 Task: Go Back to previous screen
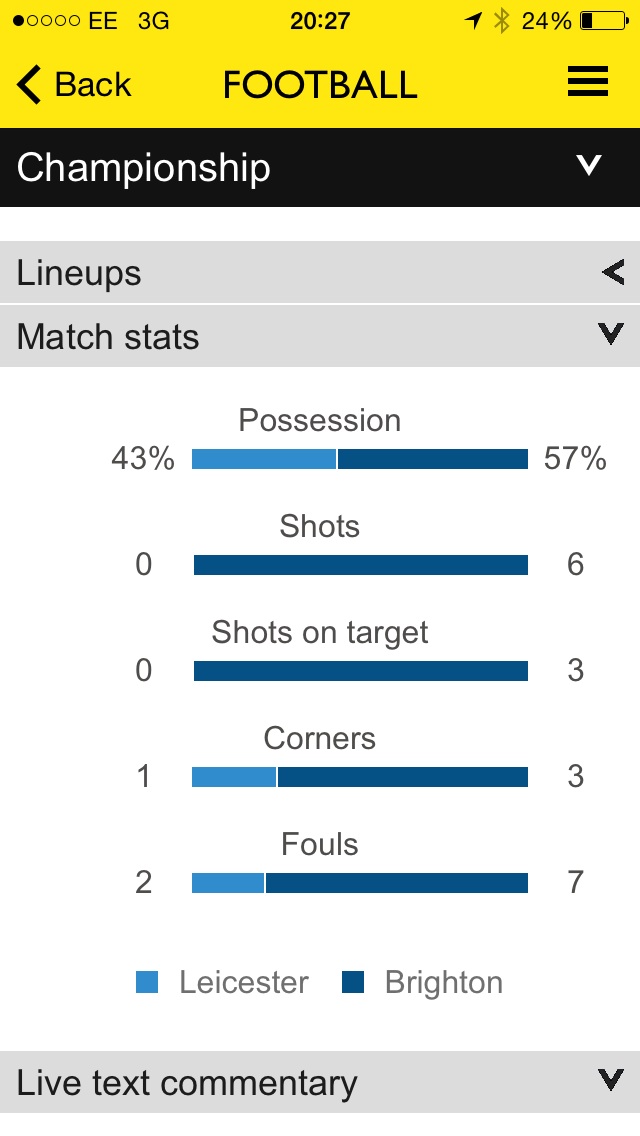(73, 85)
